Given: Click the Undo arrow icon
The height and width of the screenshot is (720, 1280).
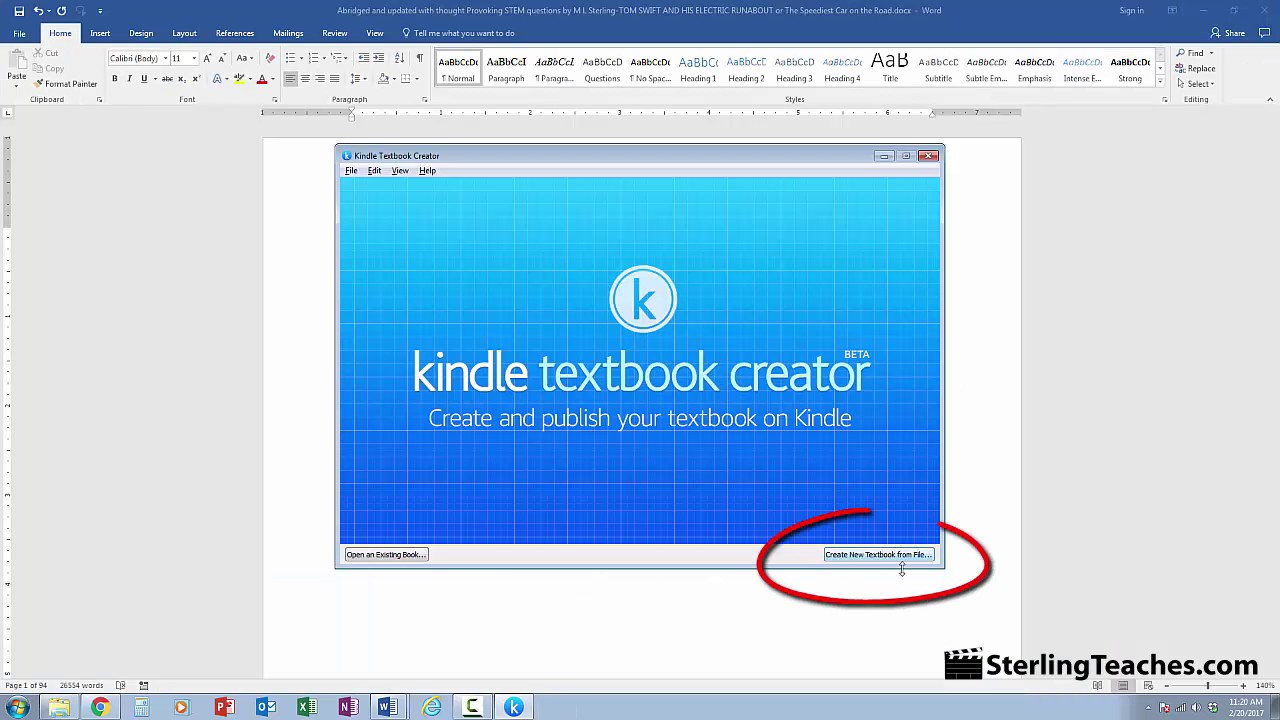Looking at the screenshot, I should click(x=38, y=11).
